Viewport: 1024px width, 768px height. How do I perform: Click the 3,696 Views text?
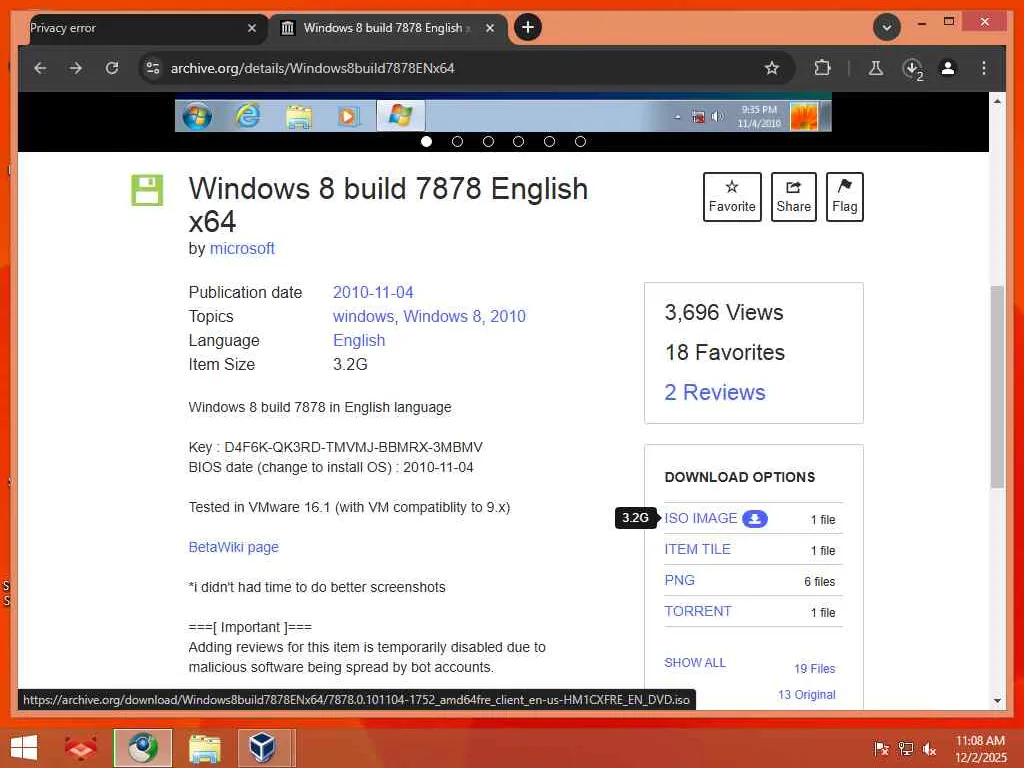click(724, 312)
